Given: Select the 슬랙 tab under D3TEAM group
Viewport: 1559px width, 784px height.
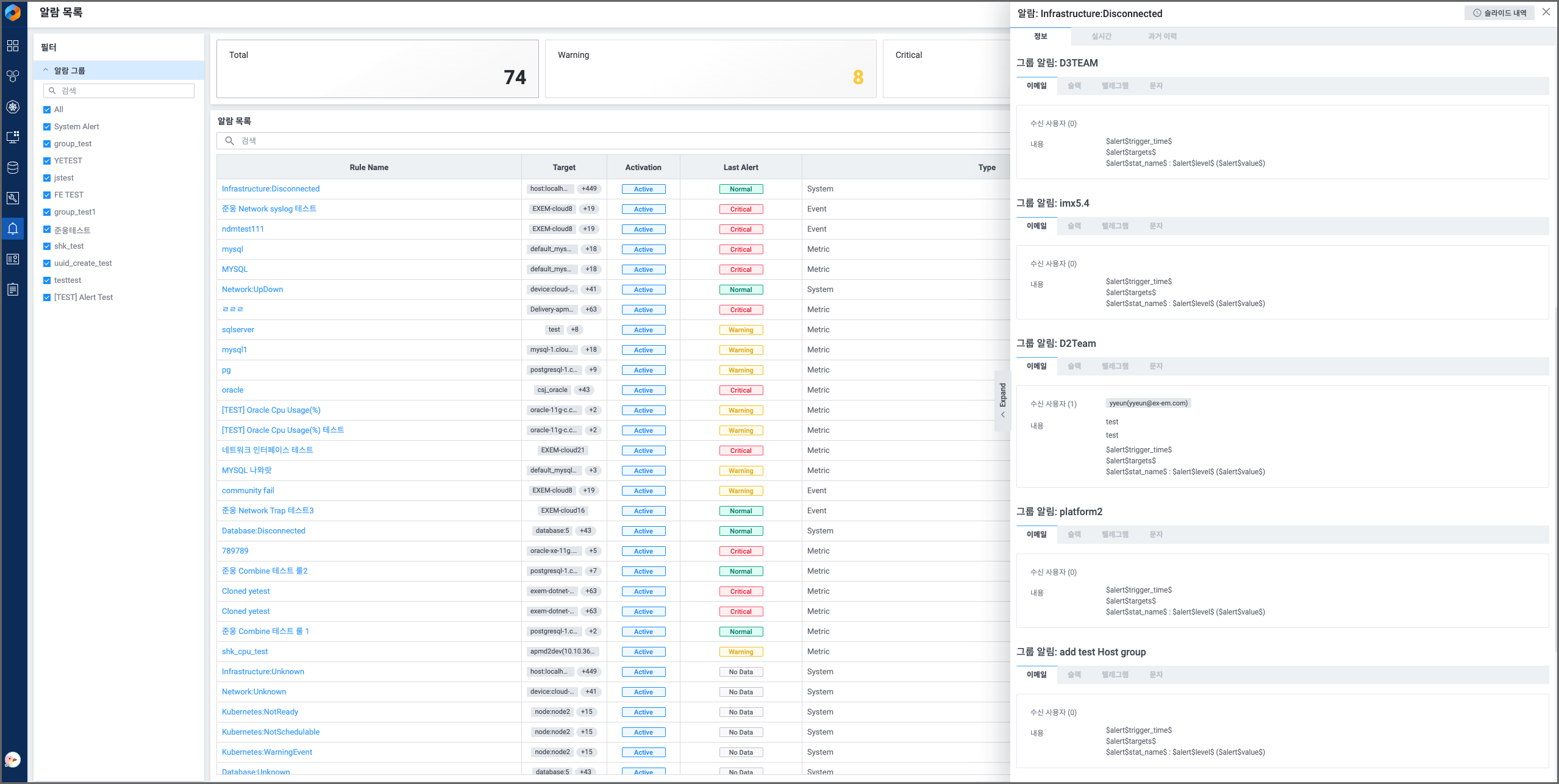Looking at the screenshot, I should (x=1074, y=86).
